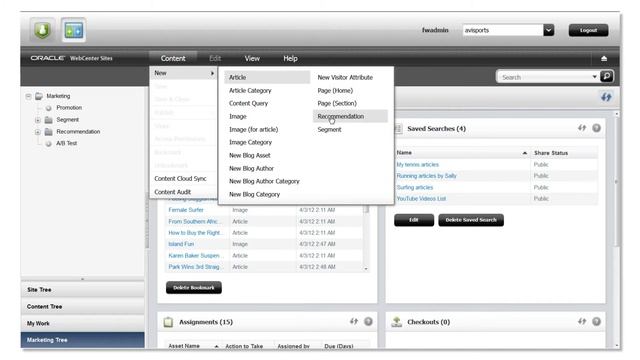Choose Page (Section) menu entry
Image resolution: width=640 pixels, height=360 pixels.
(x=337, y=103)
